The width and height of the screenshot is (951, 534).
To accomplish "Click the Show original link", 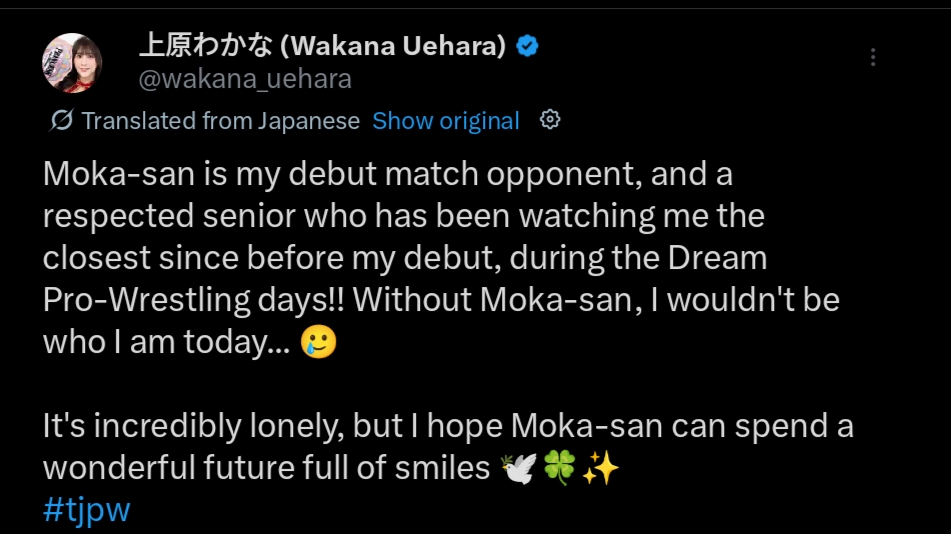I will coord(446,121).
